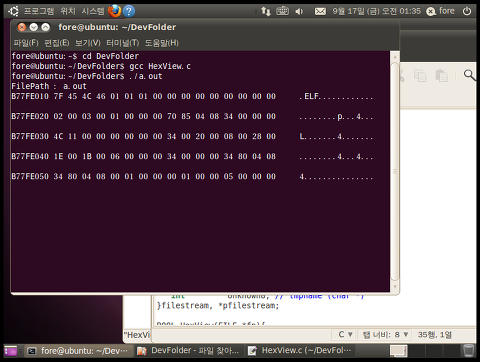Click the search magnifier in gedit toolbar

[470, 75]
